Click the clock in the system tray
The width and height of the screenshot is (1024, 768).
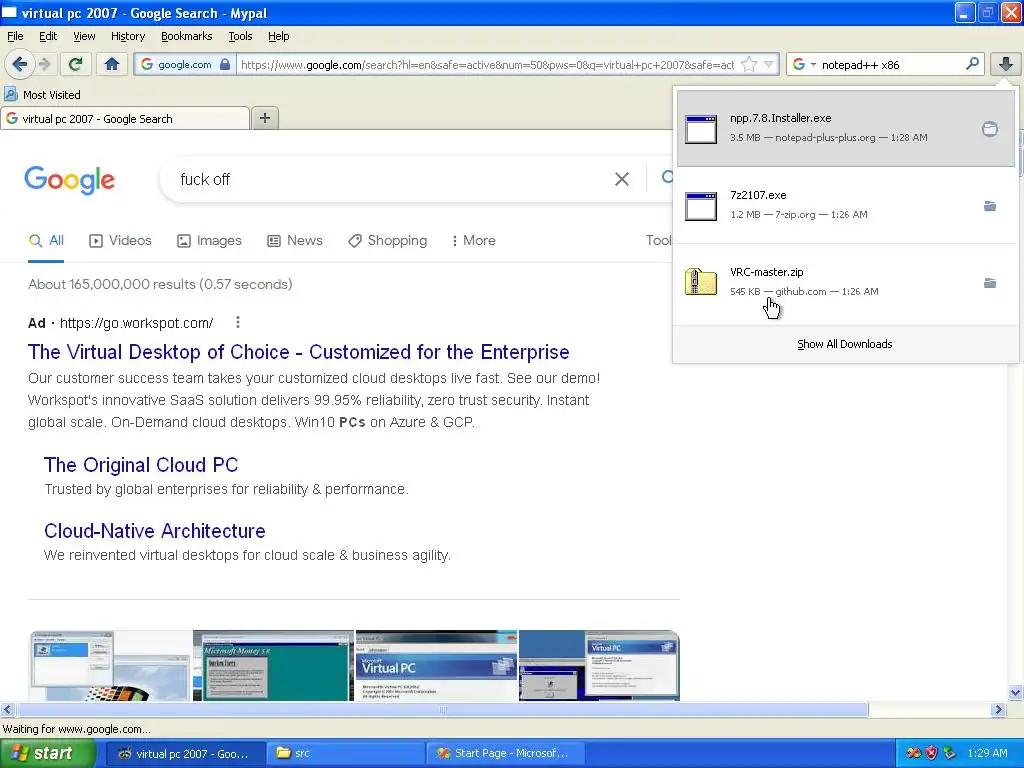pyautogui.click(x=987, y=753)
